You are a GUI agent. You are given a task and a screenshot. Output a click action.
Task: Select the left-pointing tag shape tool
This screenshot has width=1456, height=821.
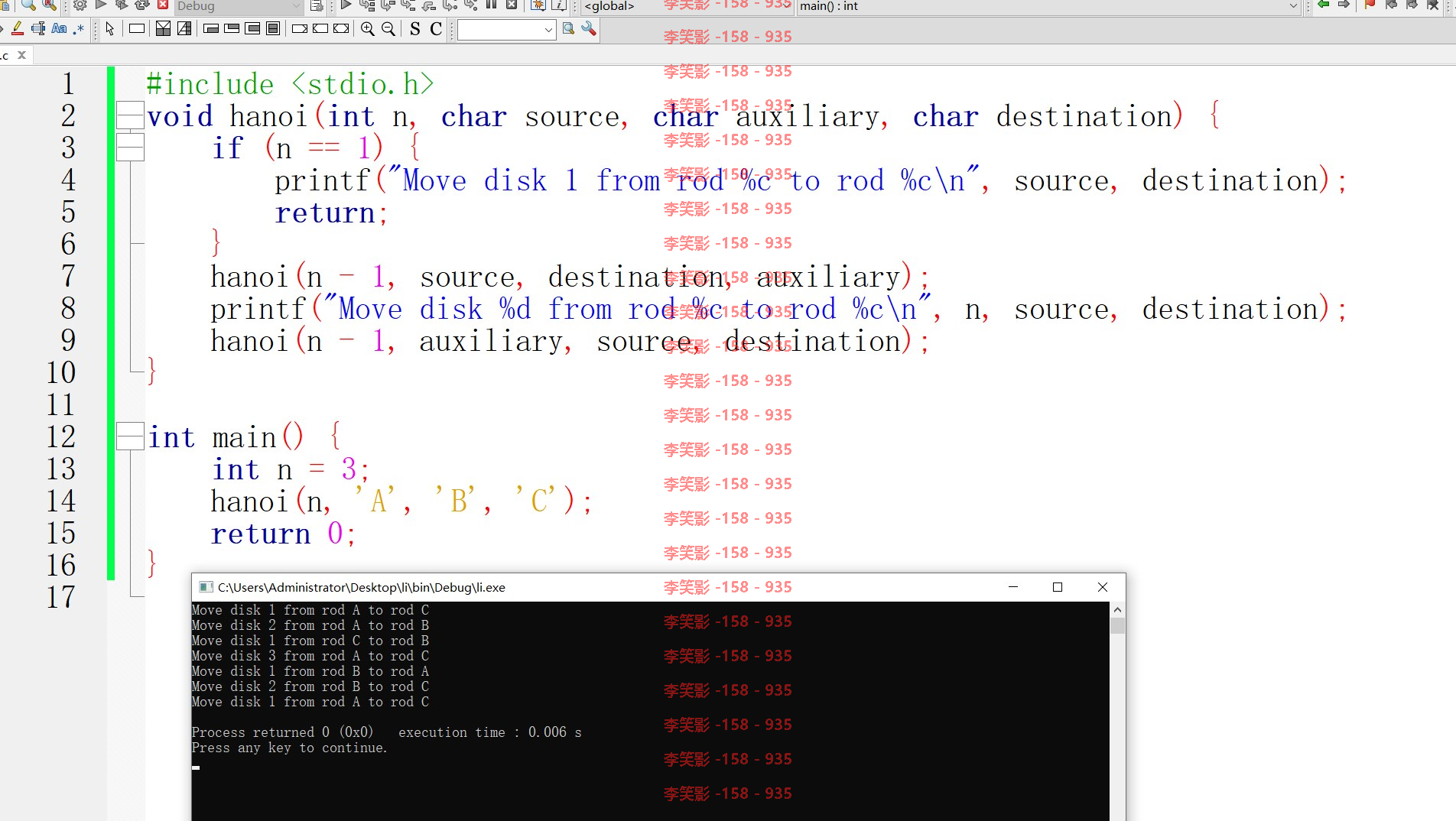[x=320, y=29]
